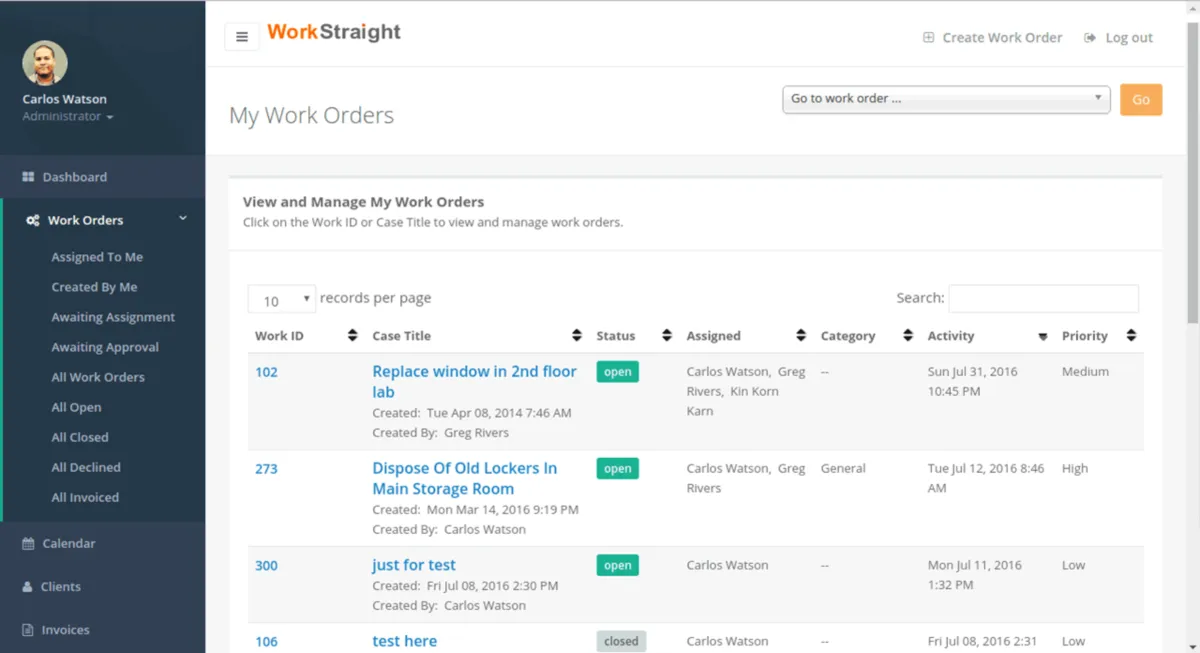Sort by Priority using sort arrows
The image size is (1200, 653).
[1131, 336]
